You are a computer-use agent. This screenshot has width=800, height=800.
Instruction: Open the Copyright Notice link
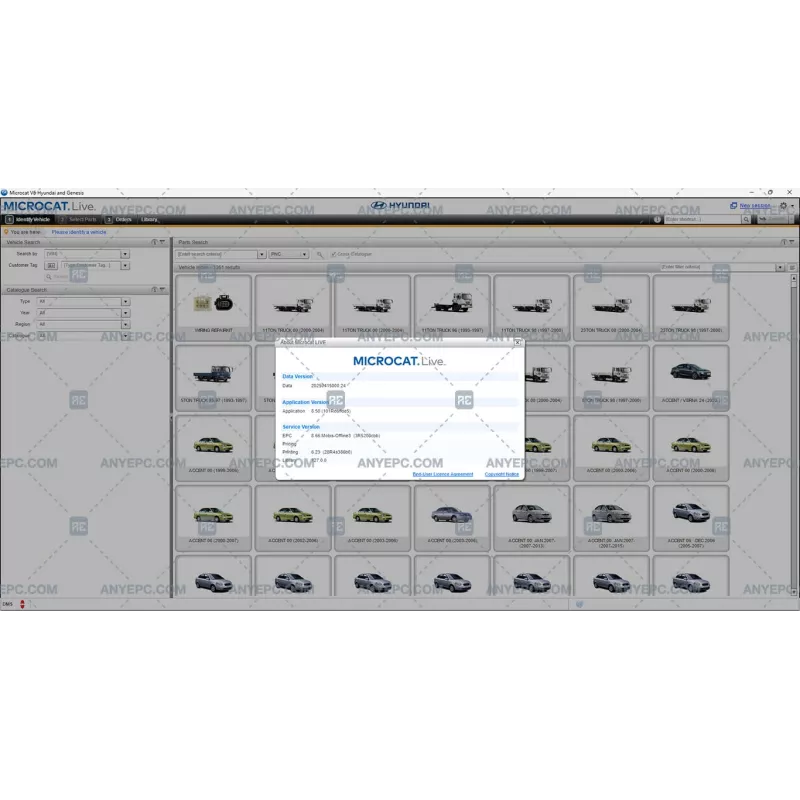click(x=502, y=474)
